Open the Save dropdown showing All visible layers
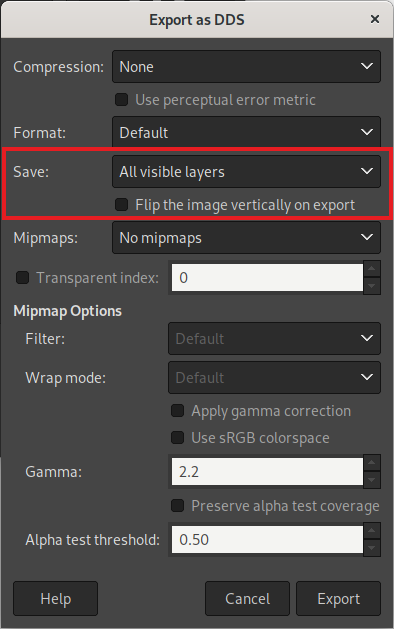 click(246, 172)
